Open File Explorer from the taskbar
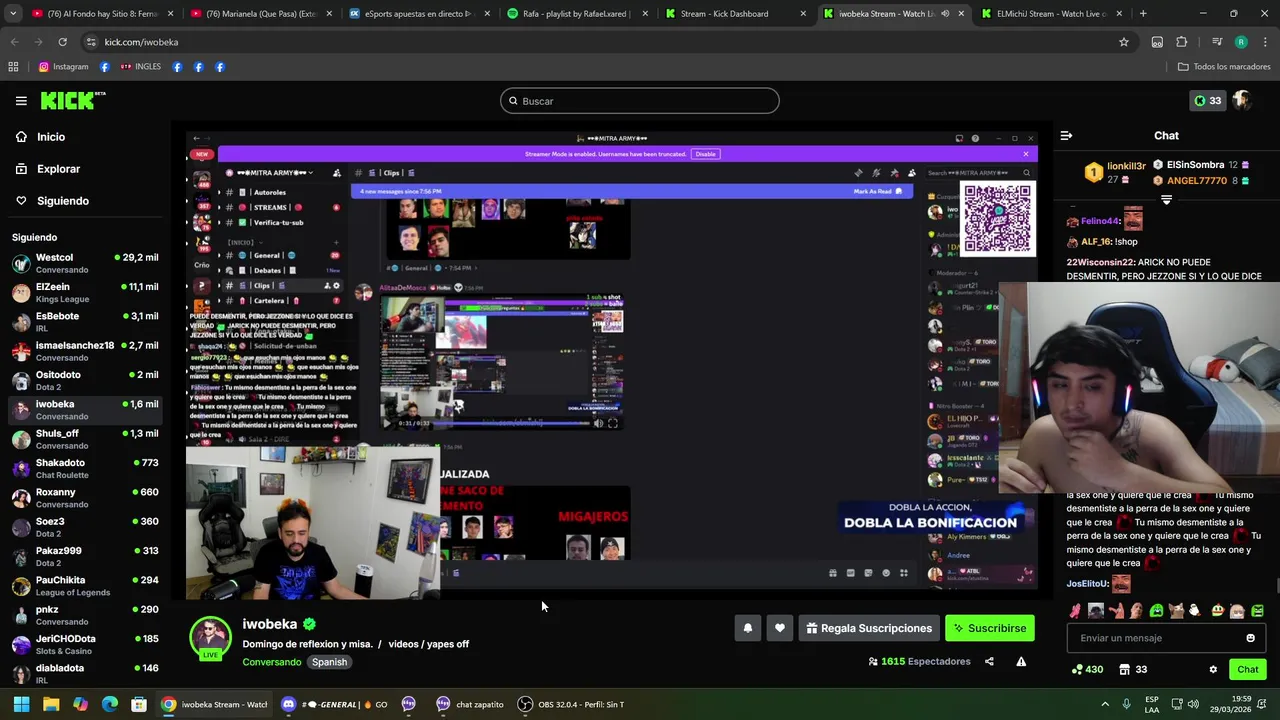Viewport: 1280px width, 720px height. pos(51,704)
